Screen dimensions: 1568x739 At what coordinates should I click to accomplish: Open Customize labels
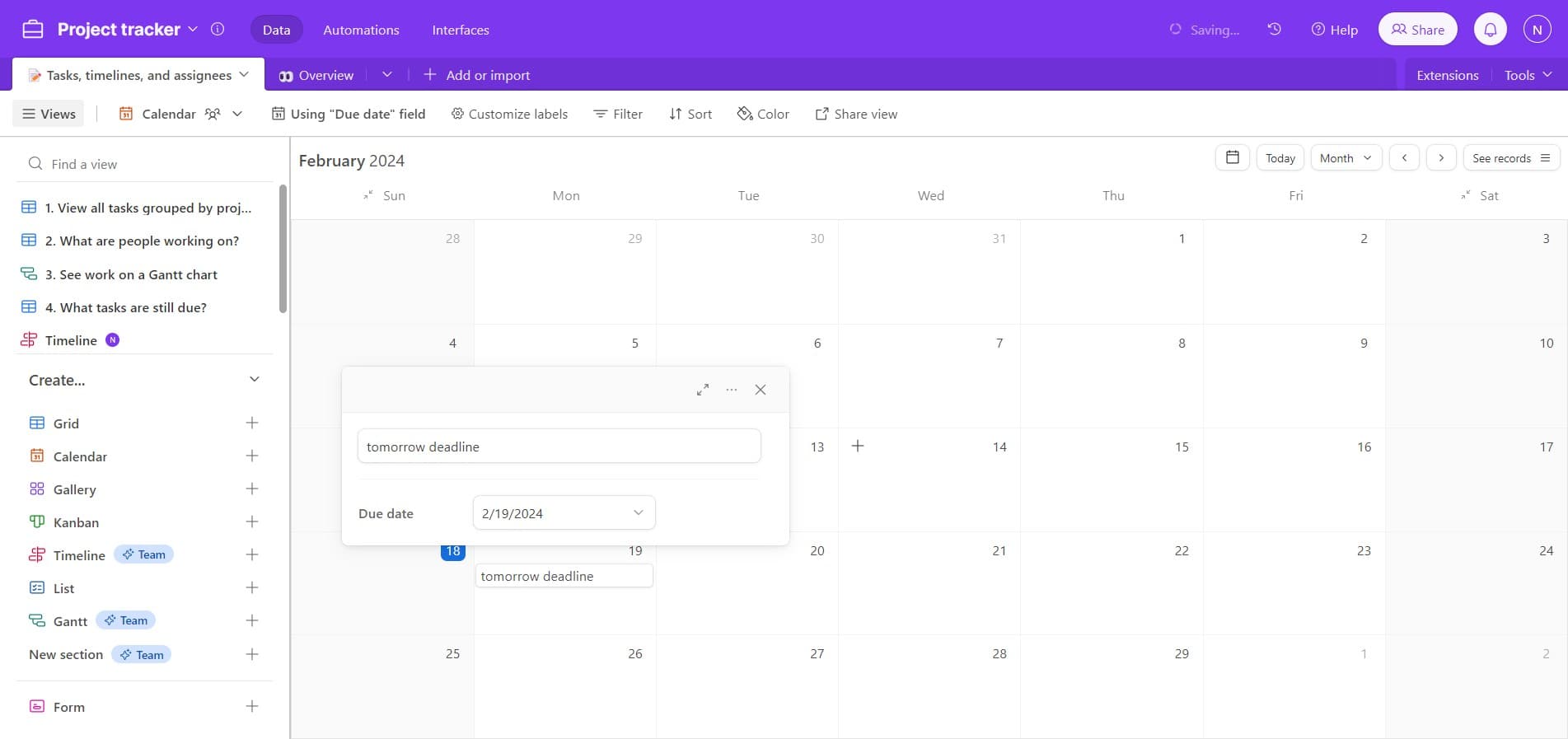(x=509, y=114)
